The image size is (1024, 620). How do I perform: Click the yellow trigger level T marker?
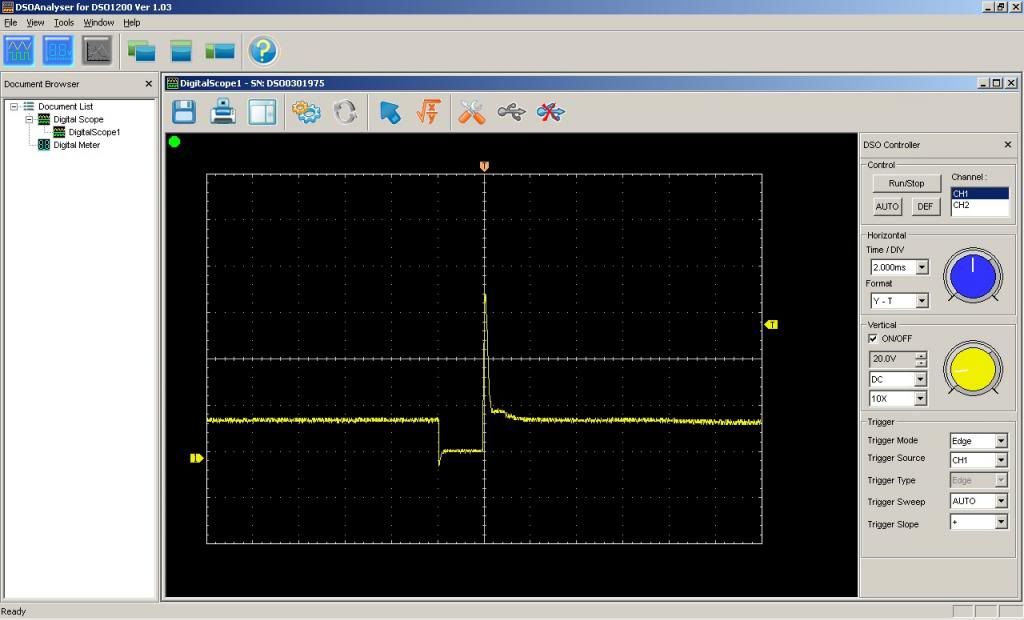point(771,325)
